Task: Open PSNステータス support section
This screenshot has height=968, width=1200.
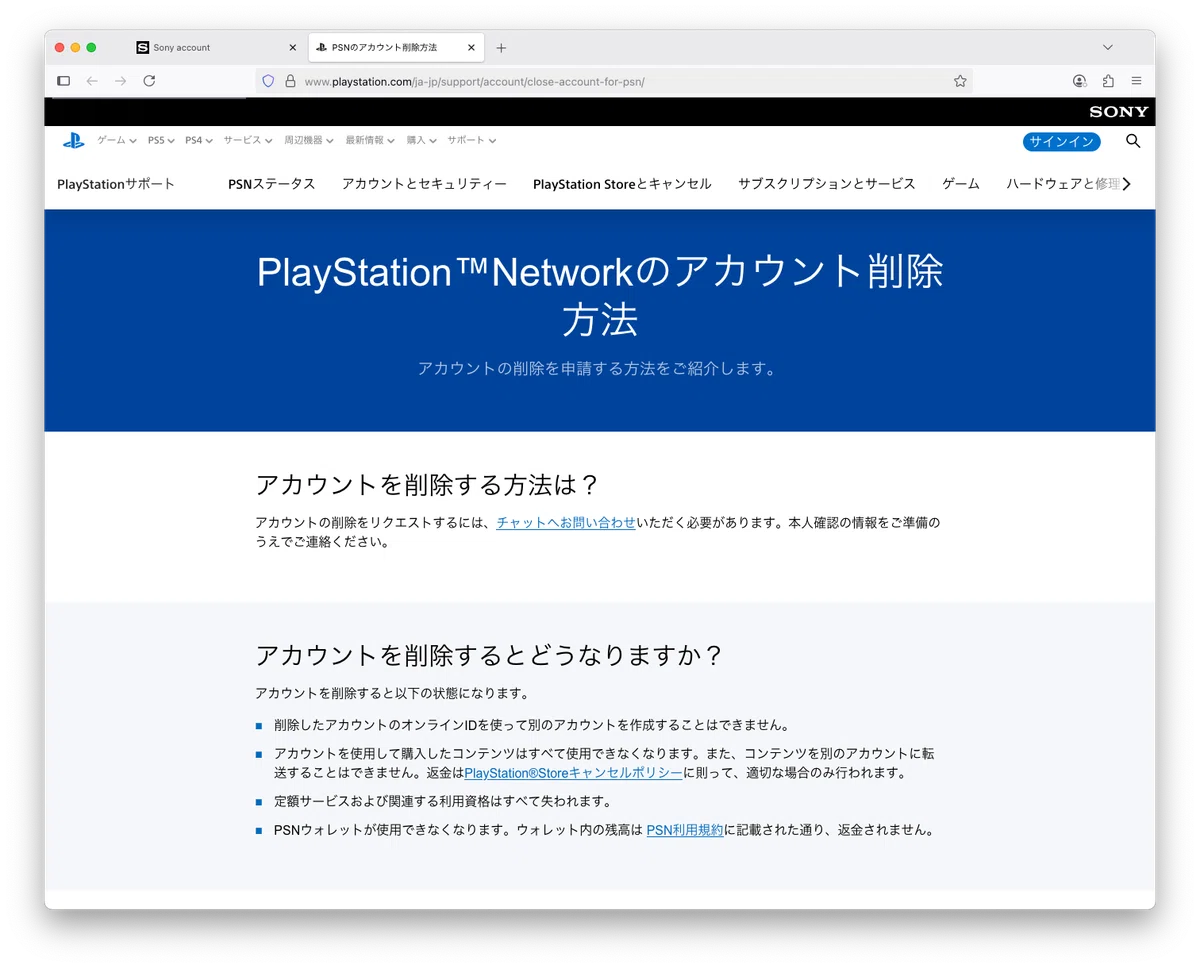Action: tap(272, 184)
